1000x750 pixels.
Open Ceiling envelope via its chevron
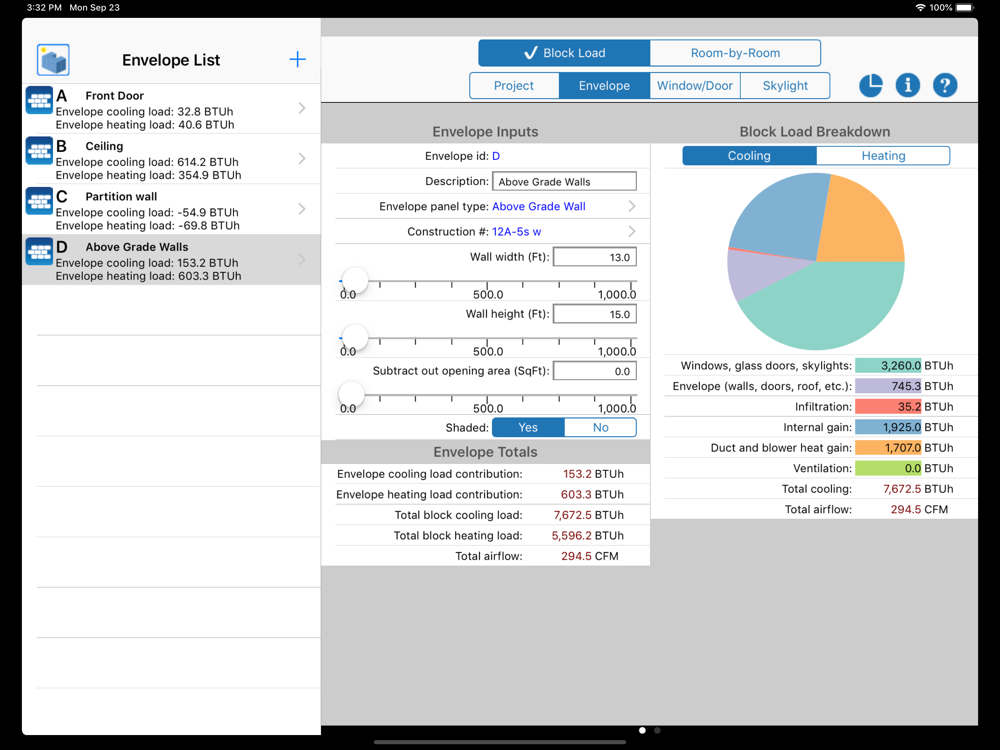302,159
